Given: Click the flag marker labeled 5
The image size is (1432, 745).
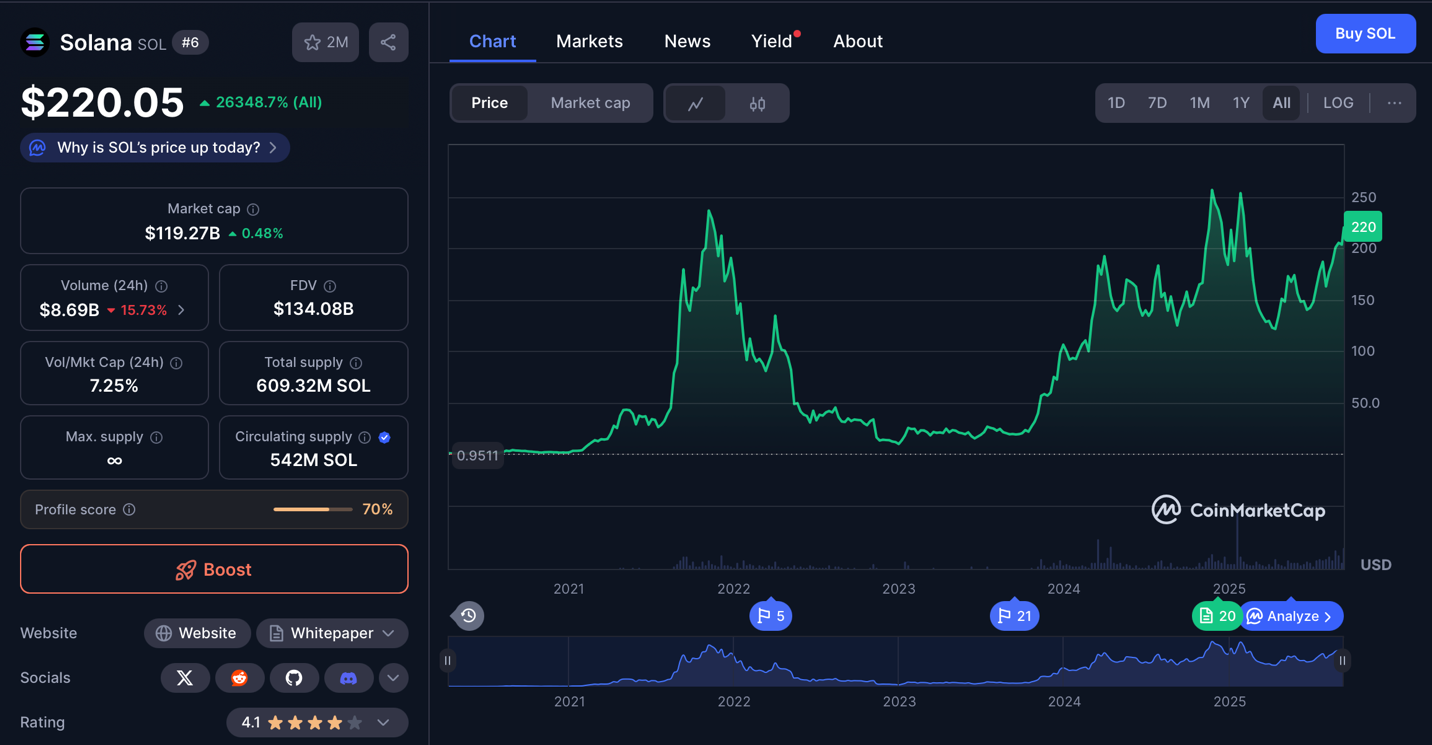Looking at the screenshot, I should pos(771,616).
